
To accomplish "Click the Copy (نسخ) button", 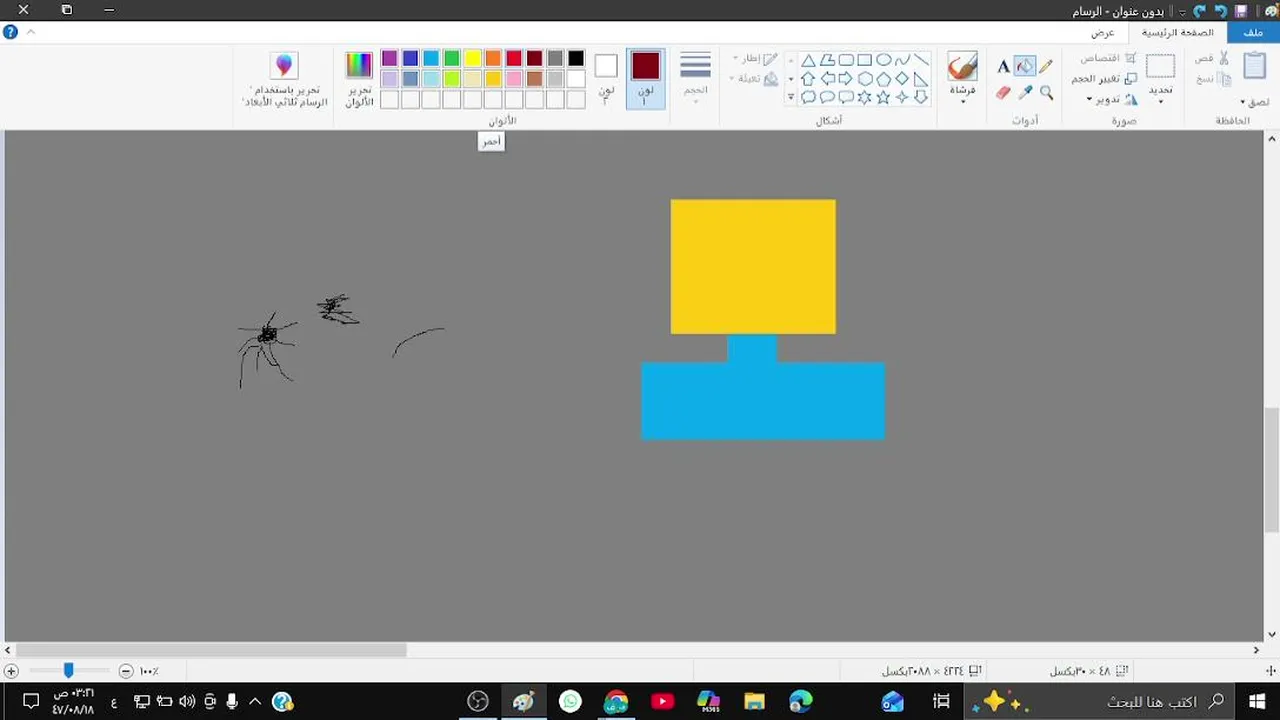I will pyautogui.click(x=1213, y=79).
